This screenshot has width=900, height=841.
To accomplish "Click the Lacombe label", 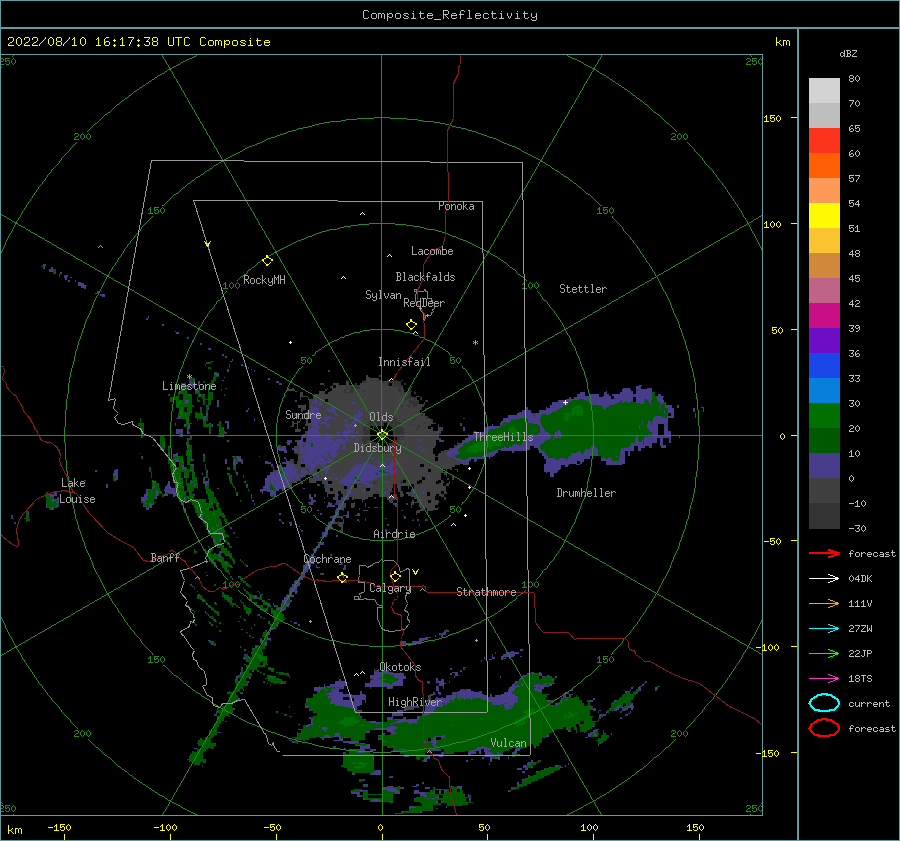I will tap(432, 251).
